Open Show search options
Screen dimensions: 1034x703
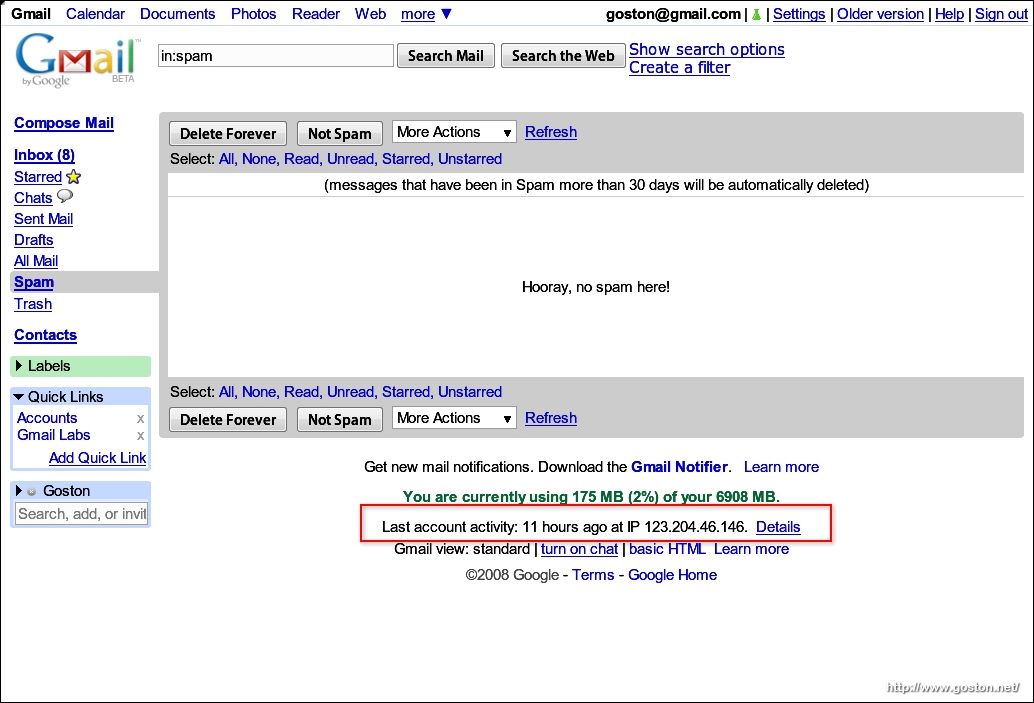[x=706, y=49]
